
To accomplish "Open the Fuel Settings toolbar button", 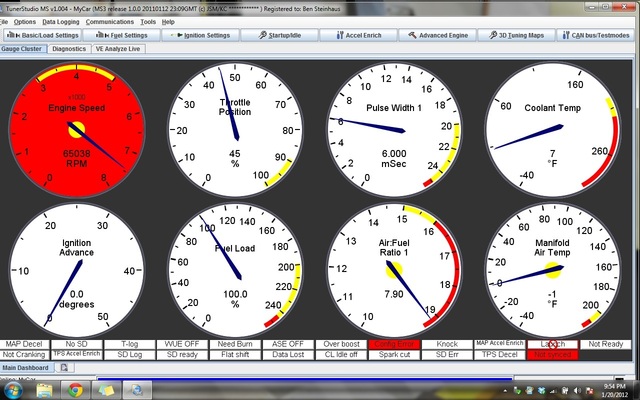I will tap(121, 36).
